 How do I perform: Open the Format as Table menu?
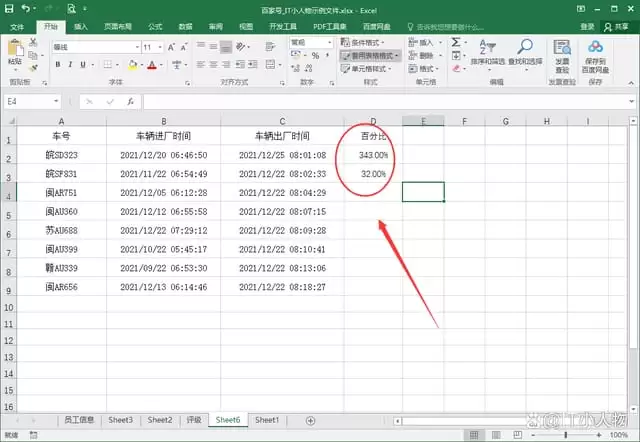[x=370, y=56]
